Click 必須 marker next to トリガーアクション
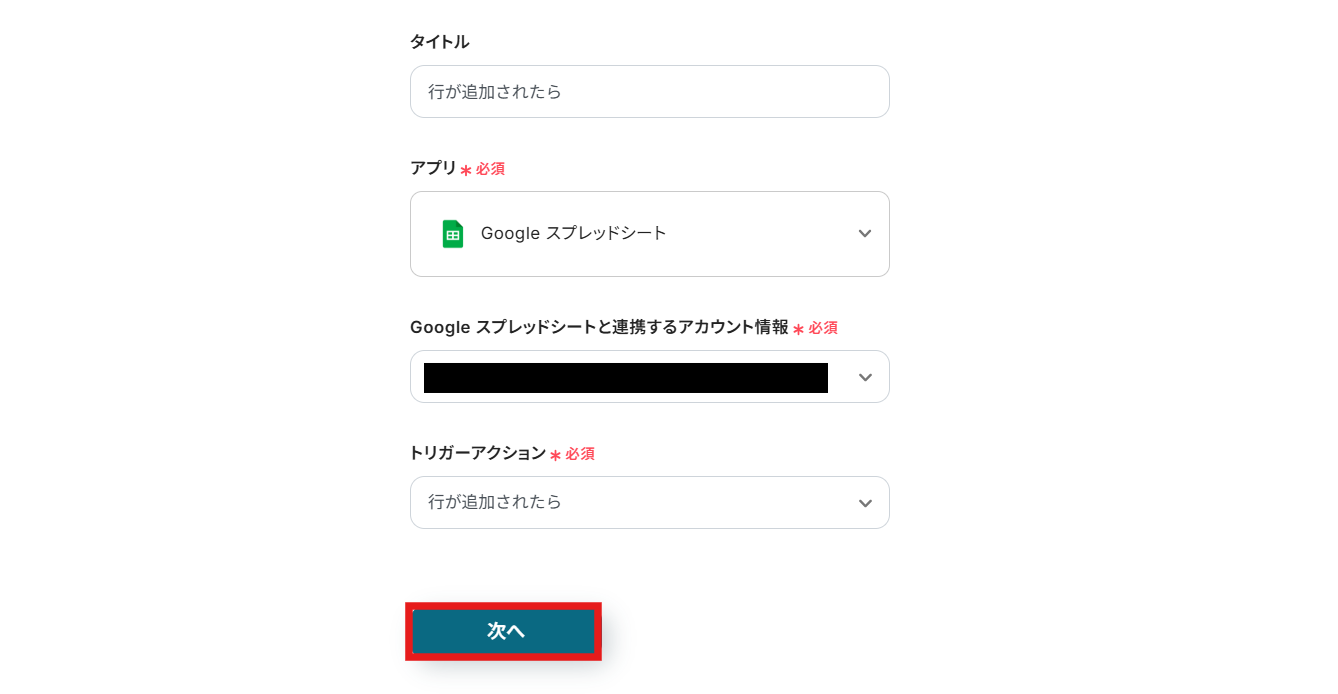The image size is (1338, 694). coord(580,454)
